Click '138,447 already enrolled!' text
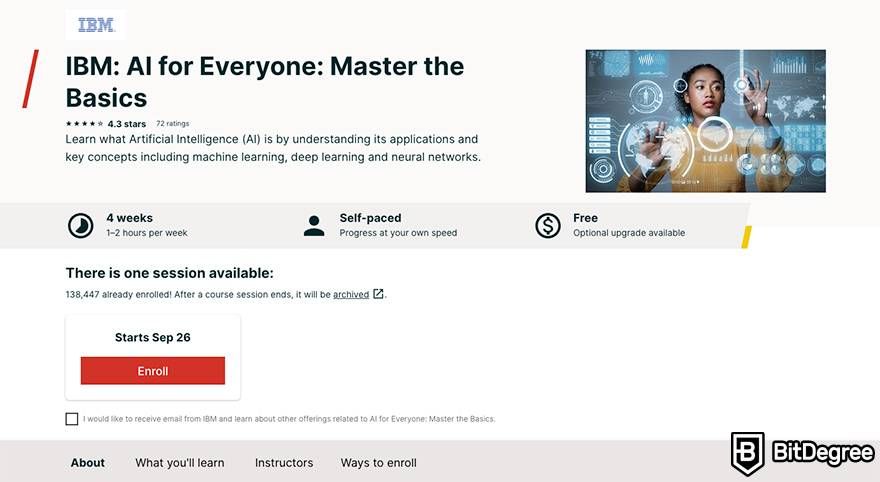Image resolution: width=880 pixels, height=482 pixels. tap(118, 295)
